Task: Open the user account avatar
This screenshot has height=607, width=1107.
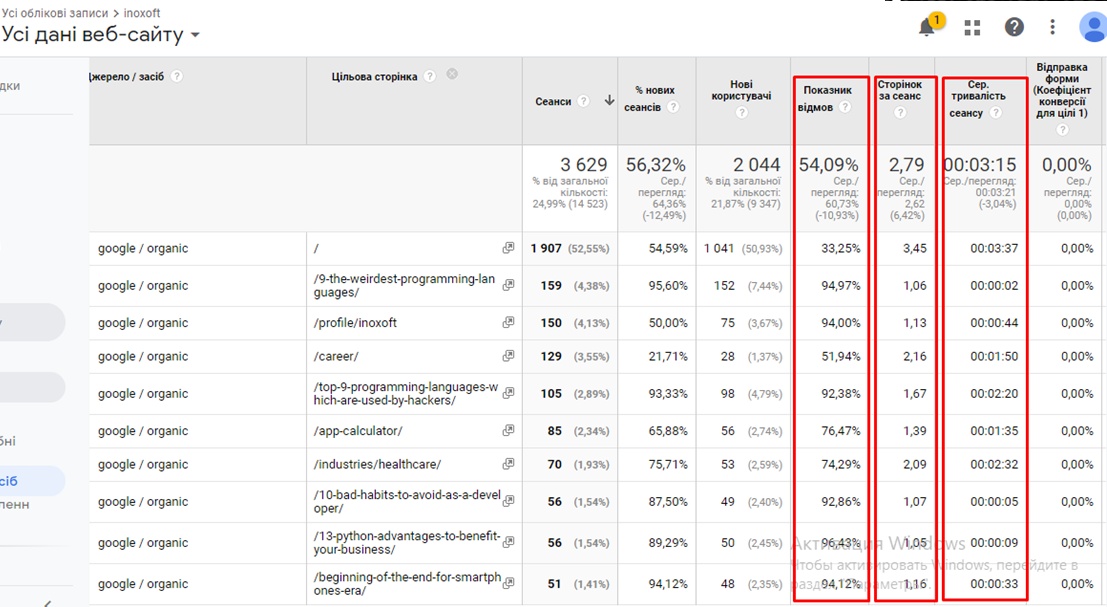Action: pos(1093,27)
